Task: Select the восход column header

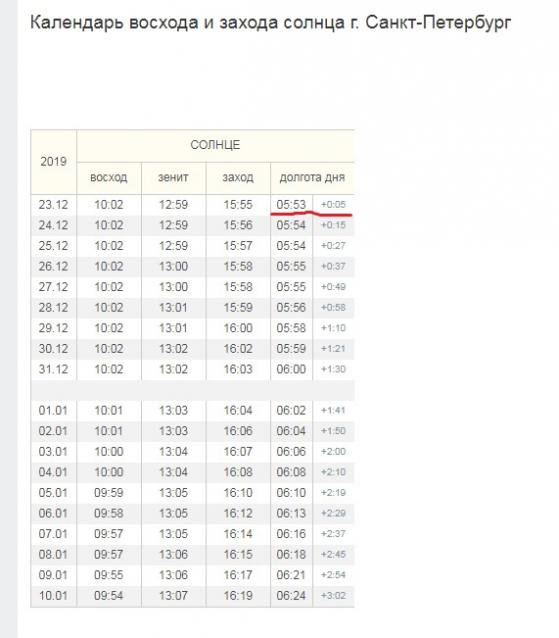Action: tap(109, 178)
